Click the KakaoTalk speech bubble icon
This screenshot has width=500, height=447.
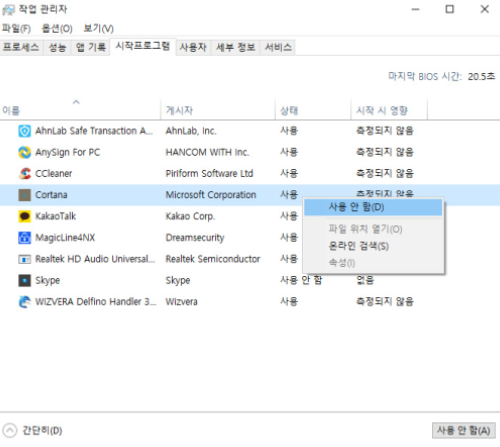tap(24, 216)
